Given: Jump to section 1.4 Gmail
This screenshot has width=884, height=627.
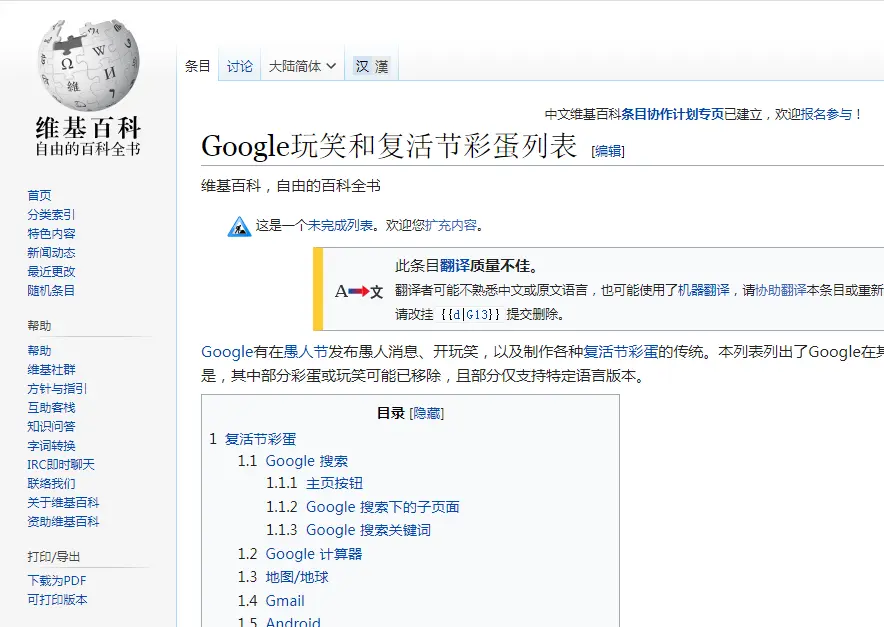Looking at the screenshot, I should tap(285, 601).
